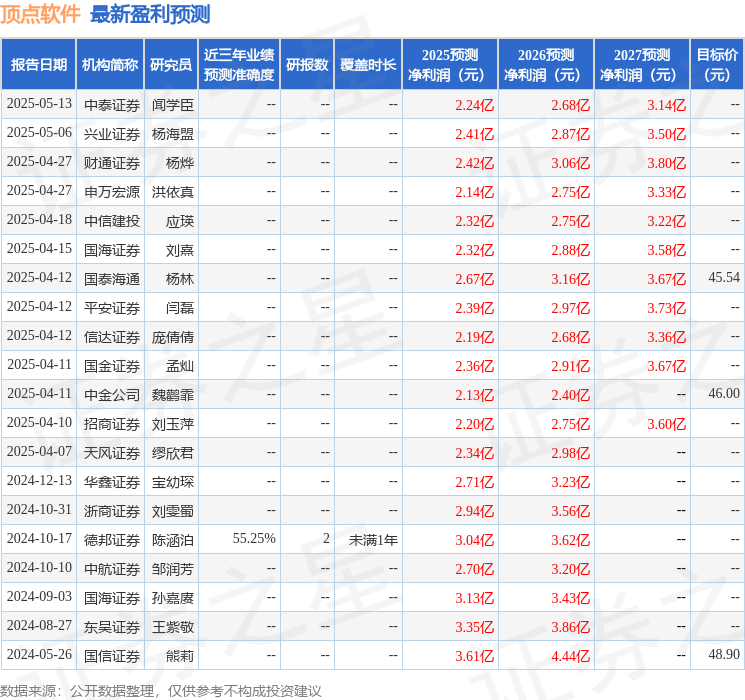Viewport: 745px width, 700px height.
Task: Select analyst 庞倩倩
Action: 172,337
